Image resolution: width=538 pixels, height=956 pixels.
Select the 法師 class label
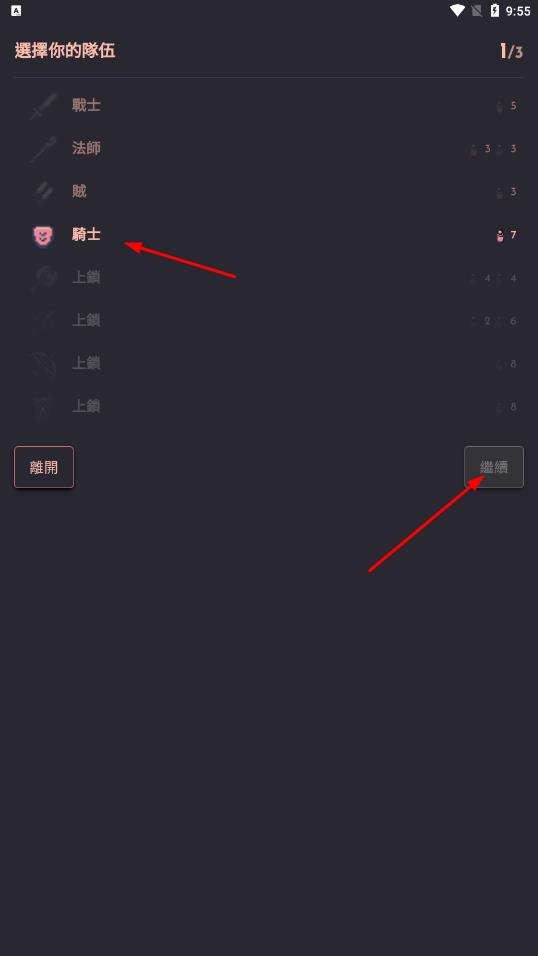(86, 148)
